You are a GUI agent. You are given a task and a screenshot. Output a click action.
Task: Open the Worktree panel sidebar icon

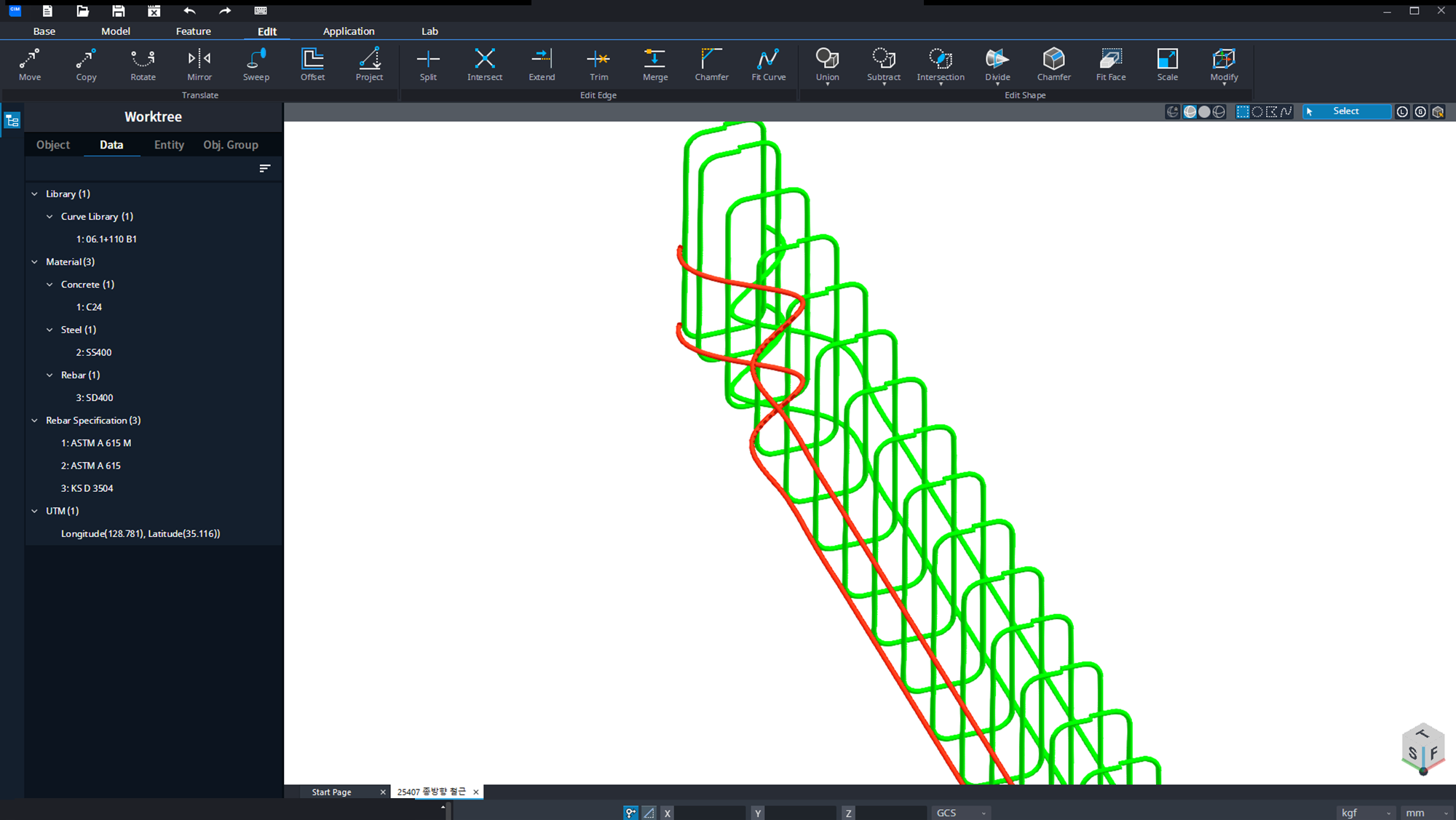[12, 121]
